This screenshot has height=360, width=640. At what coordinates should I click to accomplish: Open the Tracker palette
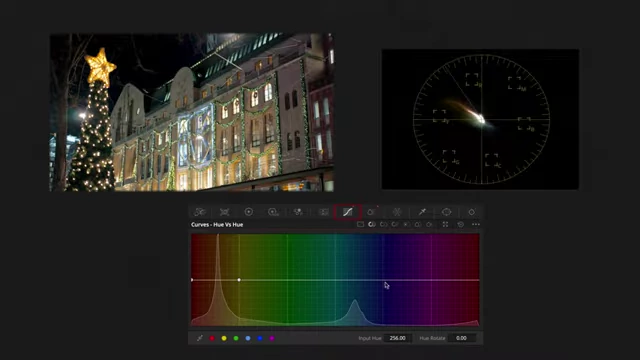pyautogui.click(x=471, y=212)
